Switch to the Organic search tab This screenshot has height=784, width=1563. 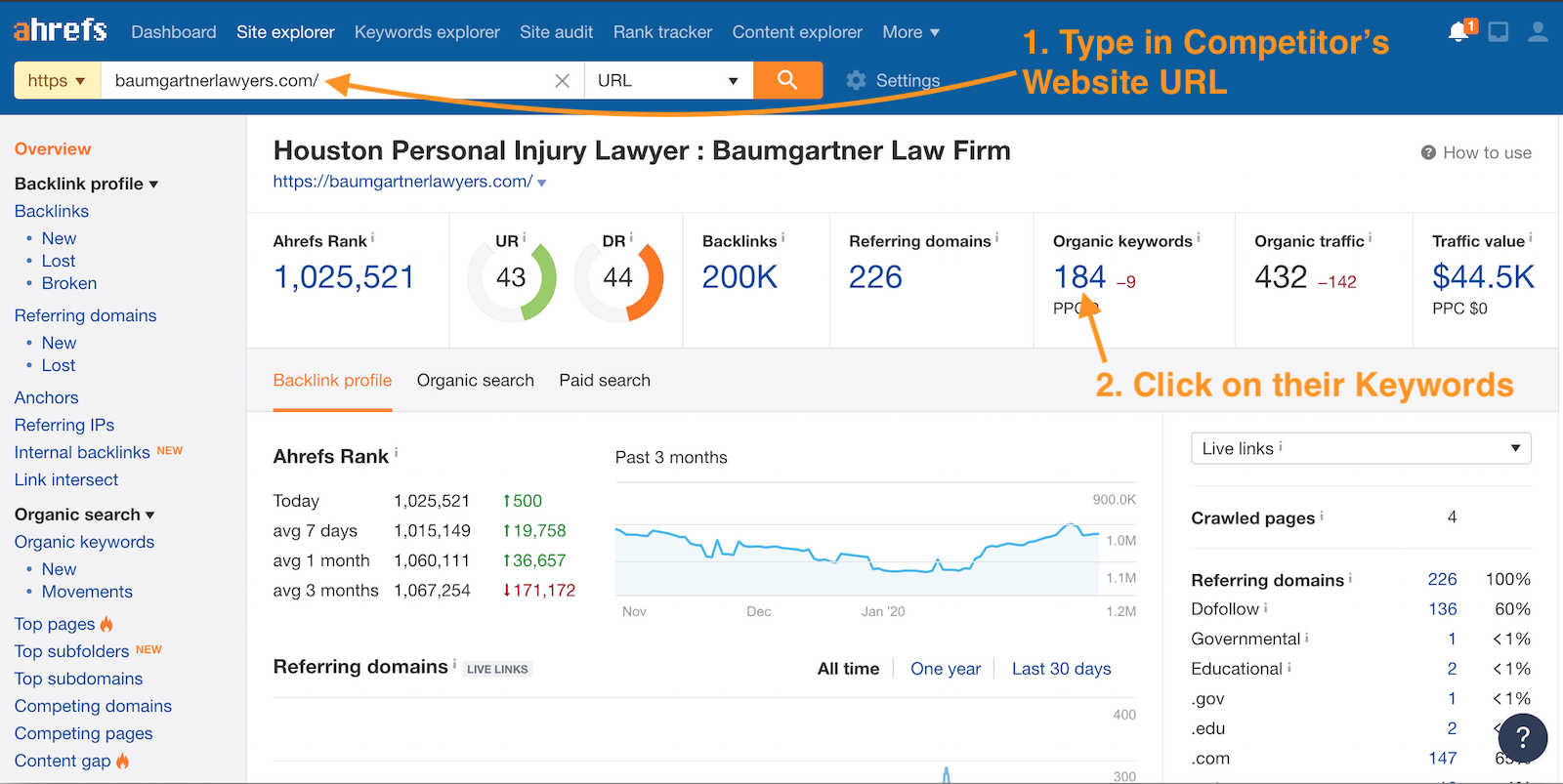[476, 380]
